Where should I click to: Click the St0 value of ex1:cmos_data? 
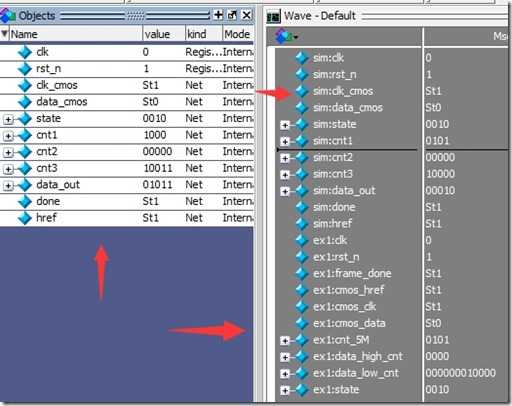click(x=433, y=323)
